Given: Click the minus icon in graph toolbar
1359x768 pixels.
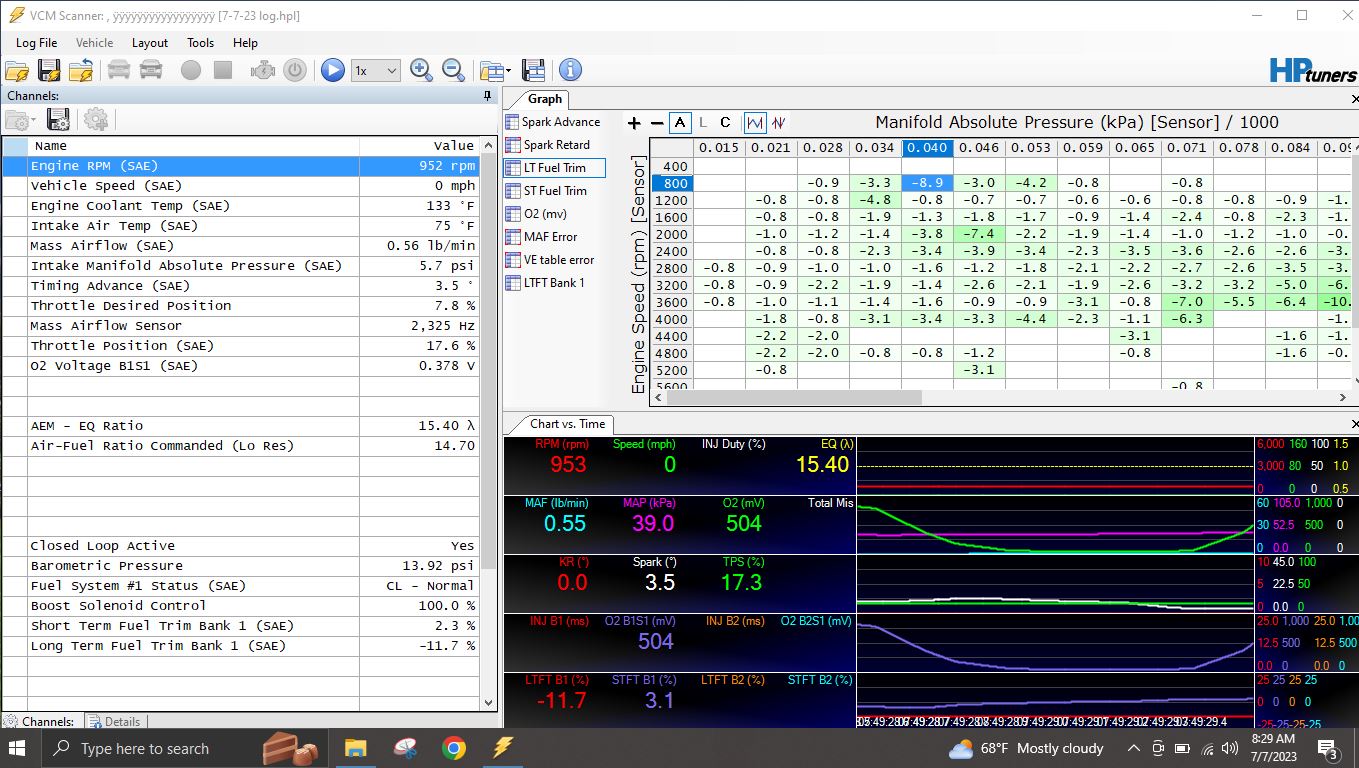Looking at the screenshot, I should tap(657, 123).
